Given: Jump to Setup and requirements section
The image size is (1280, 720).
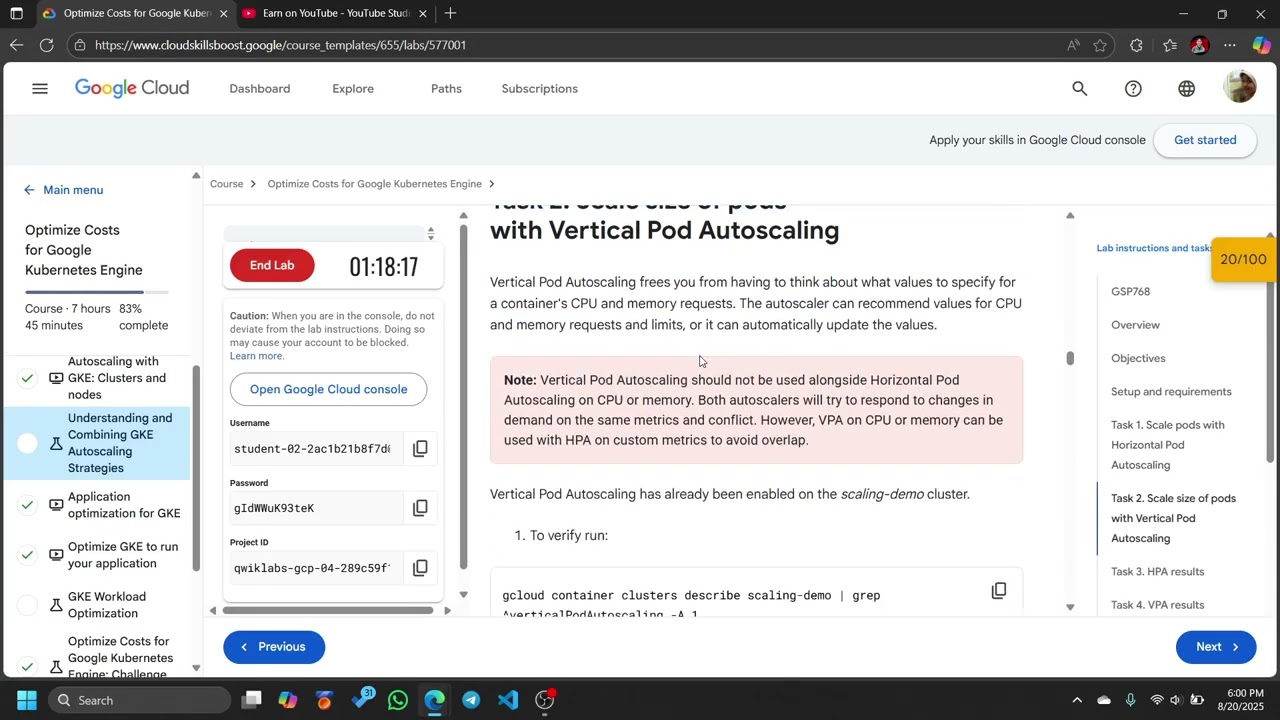Looking at the screenshot, I should point(1171,392).
